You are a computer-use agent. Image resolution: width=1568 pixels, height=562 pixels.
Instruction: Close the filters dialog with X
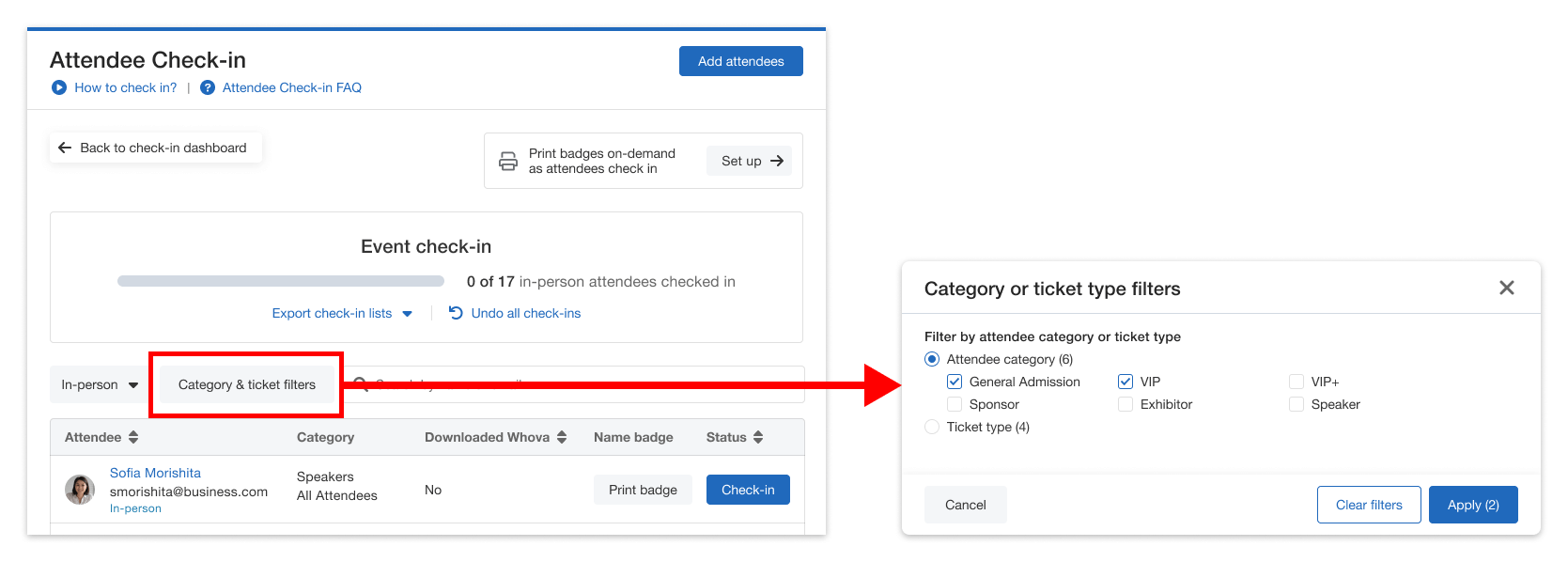tap(1506, 288)
